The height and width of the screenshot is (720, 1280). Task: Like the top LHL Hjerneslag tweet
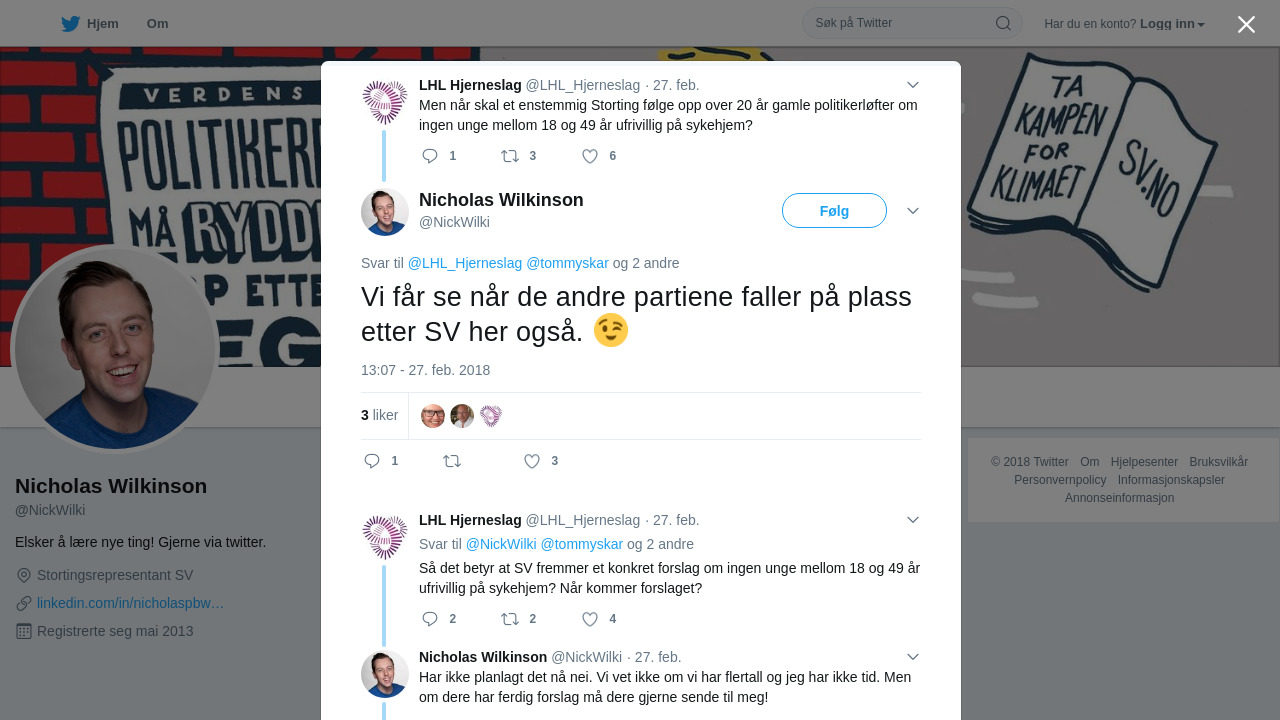click(x=590, y=156)
